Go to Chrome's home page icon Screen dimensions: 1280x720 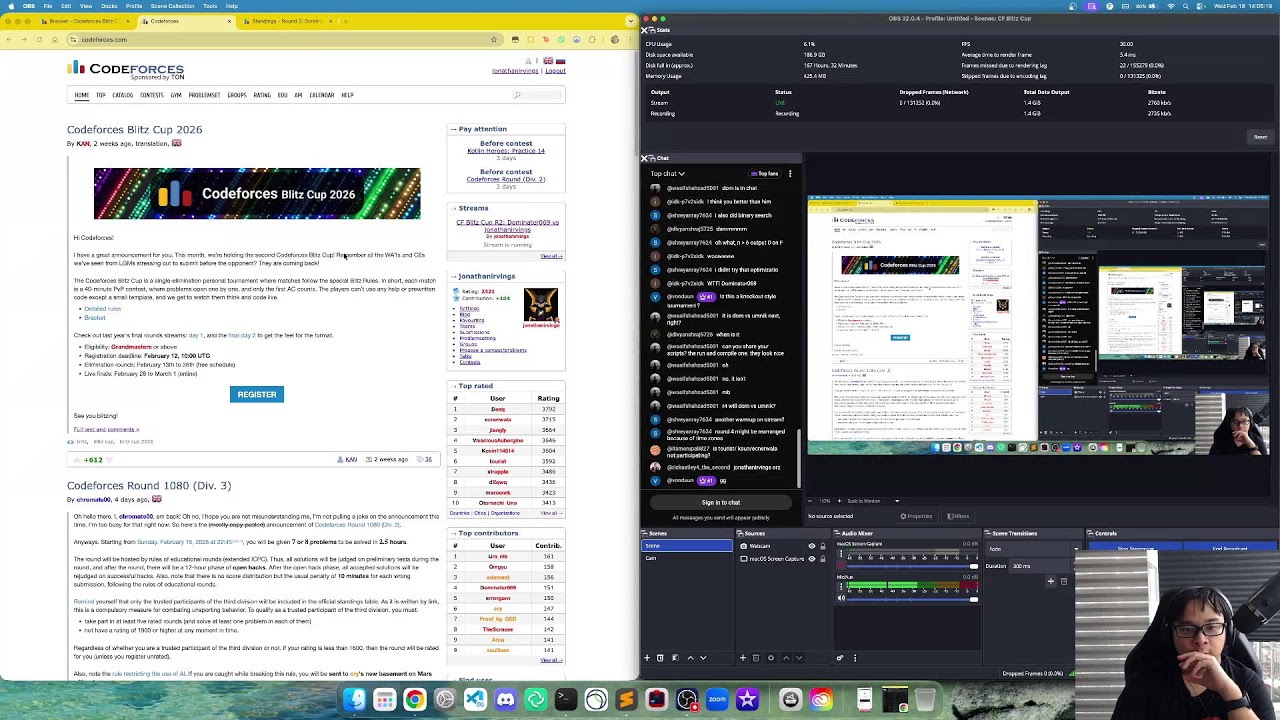pos(56,40)
